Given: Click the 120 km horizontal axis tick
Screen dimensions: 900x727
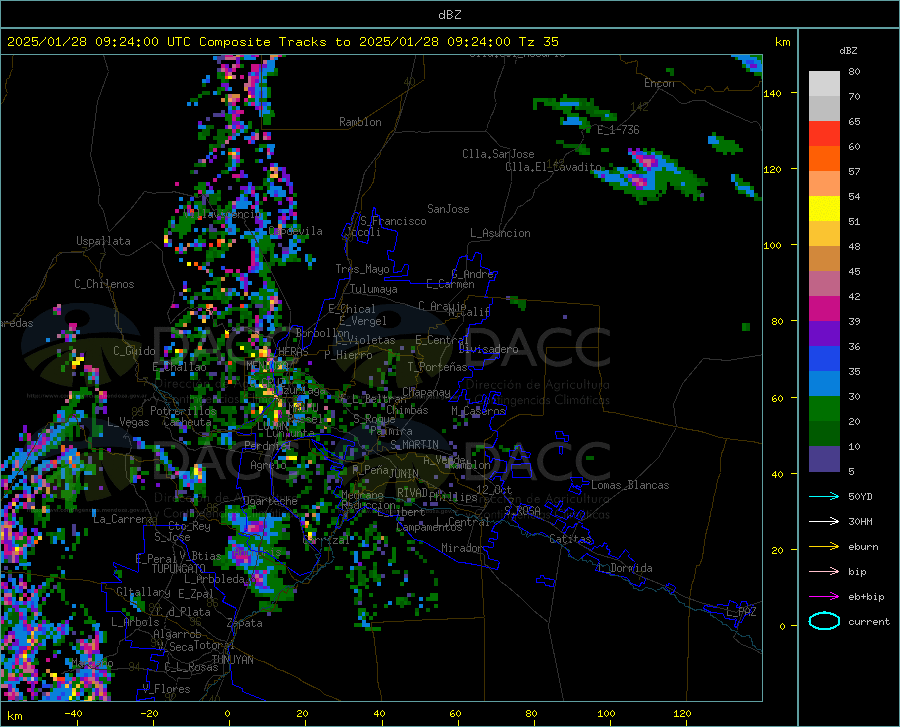Looking at the screenshot, I should pyautogui.click(x=682, y=713).
